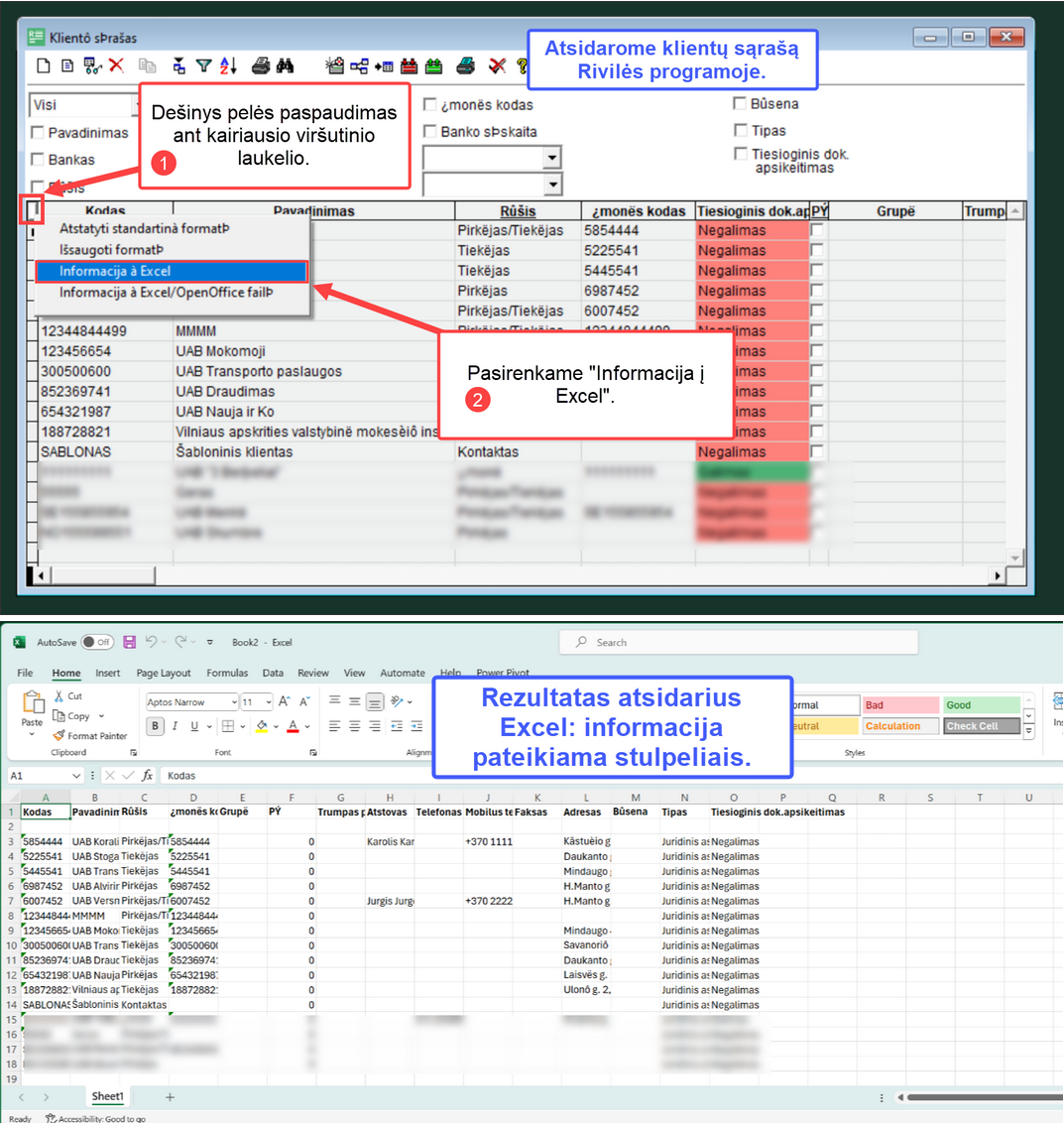Click the hierarchy tree icon in Rivilė toolbar

coord(359,66)
